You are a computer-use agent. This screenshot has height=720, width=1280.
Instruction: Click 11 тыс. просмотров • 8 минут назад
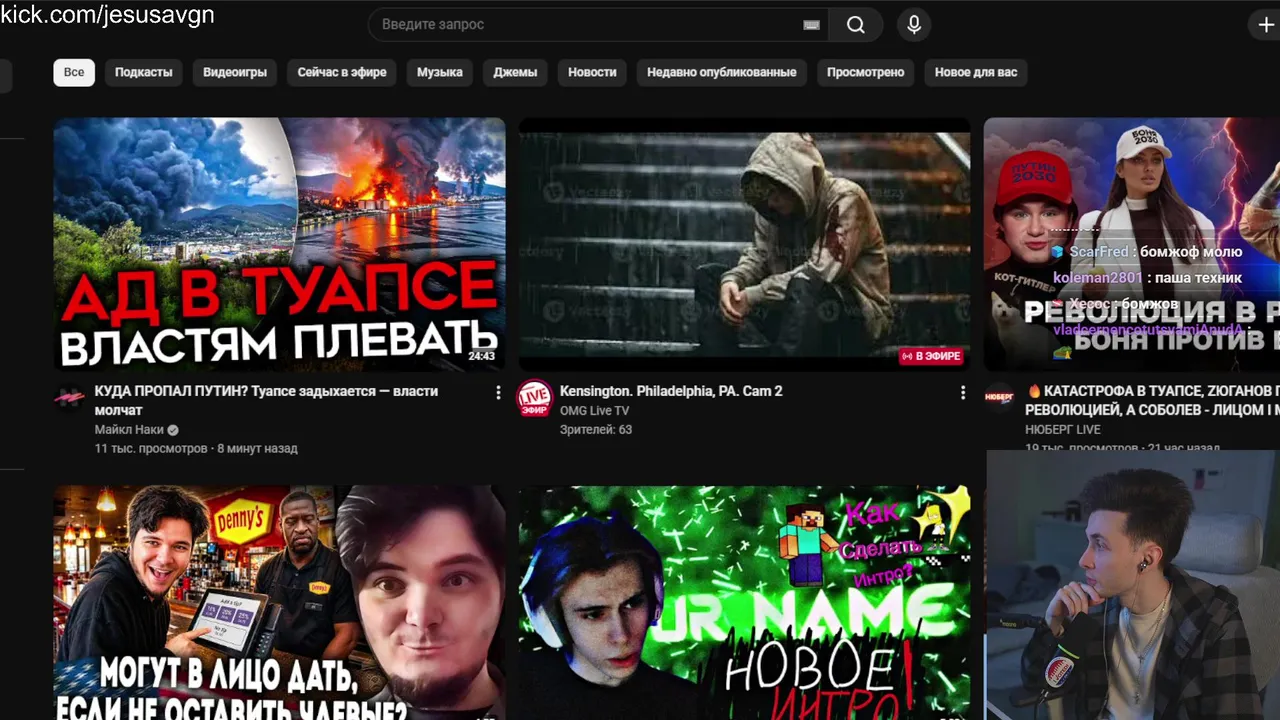[196, 449]
